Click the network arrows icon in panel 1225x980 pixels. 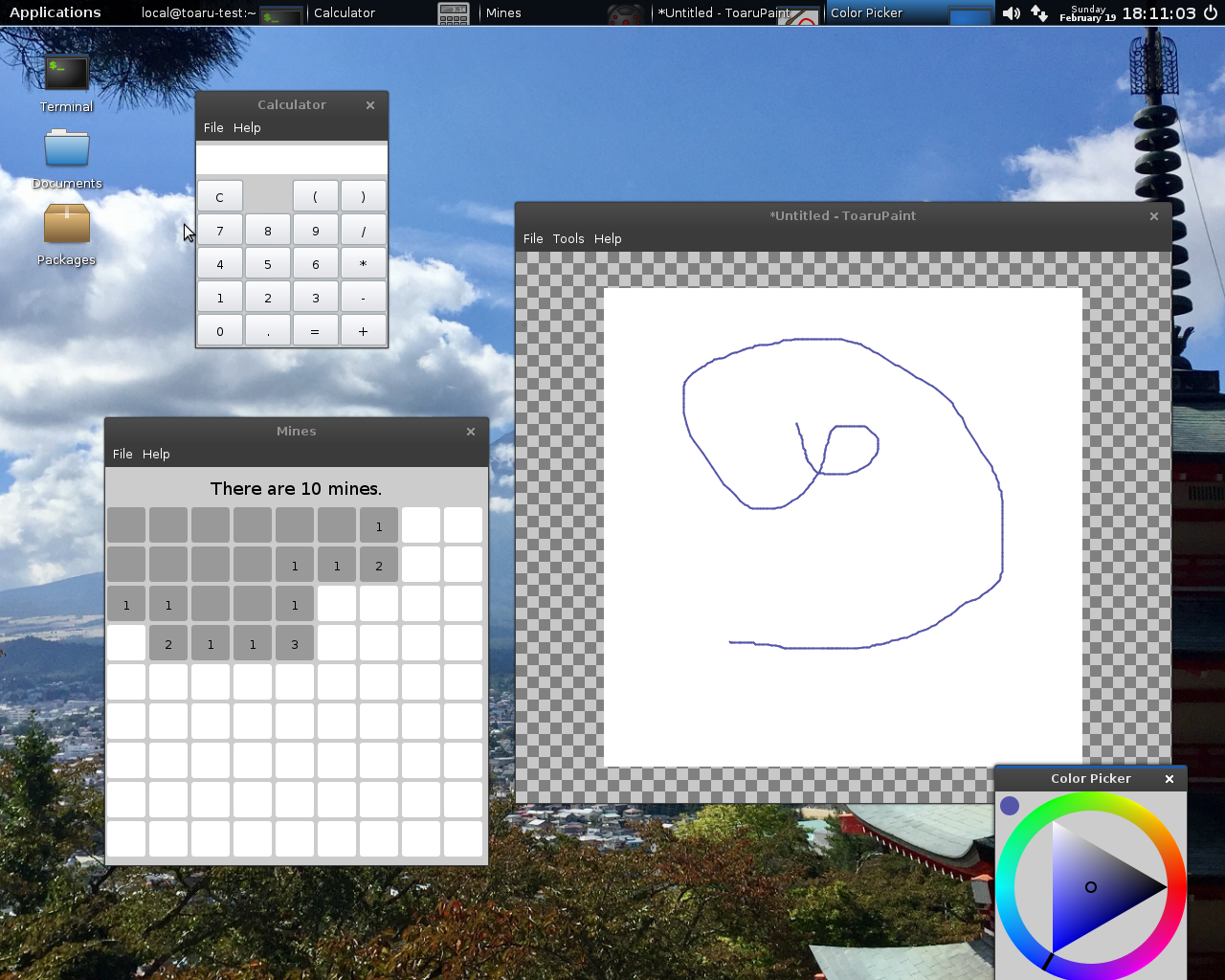1039,13
